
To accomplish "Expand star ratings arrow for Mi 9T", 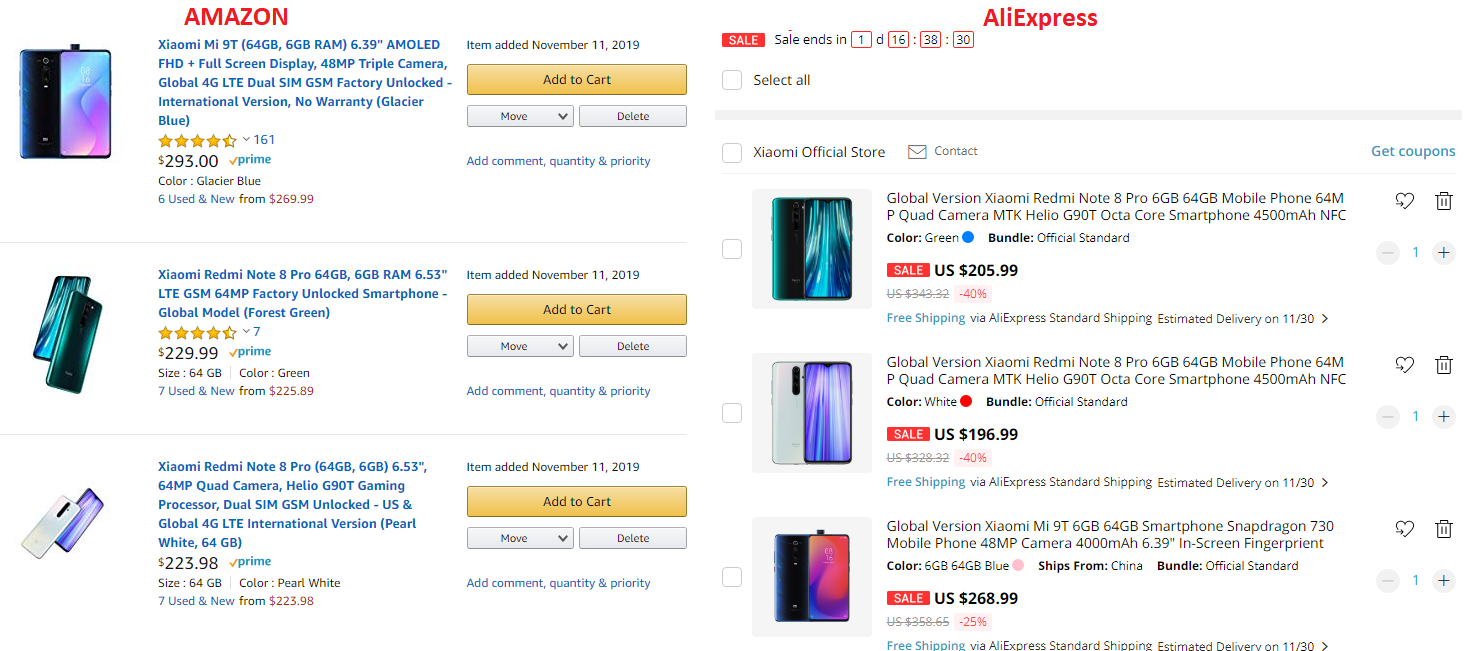I will point(246,140).
